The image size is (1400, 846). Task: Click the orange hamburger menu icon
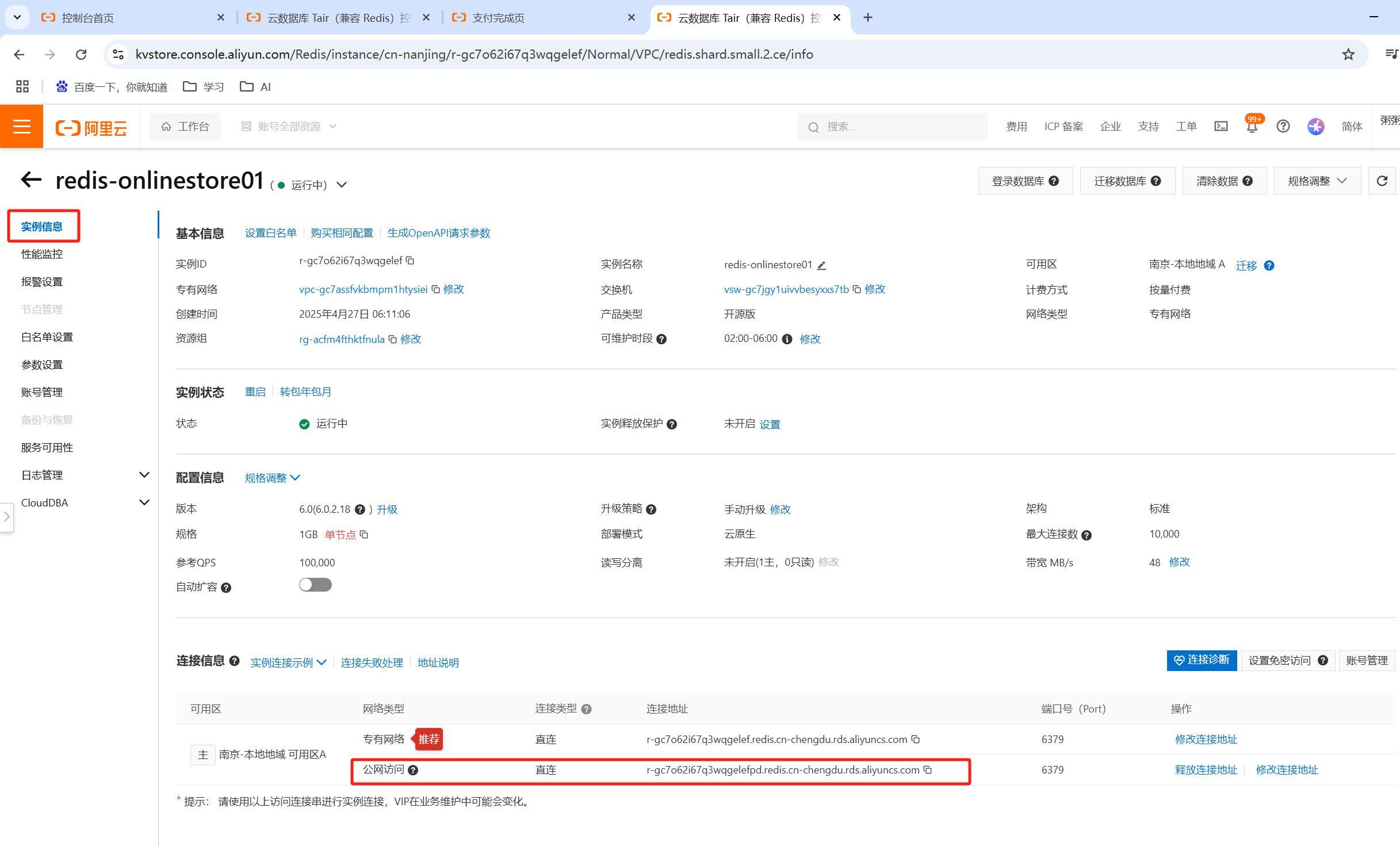(x=21, y=126)
